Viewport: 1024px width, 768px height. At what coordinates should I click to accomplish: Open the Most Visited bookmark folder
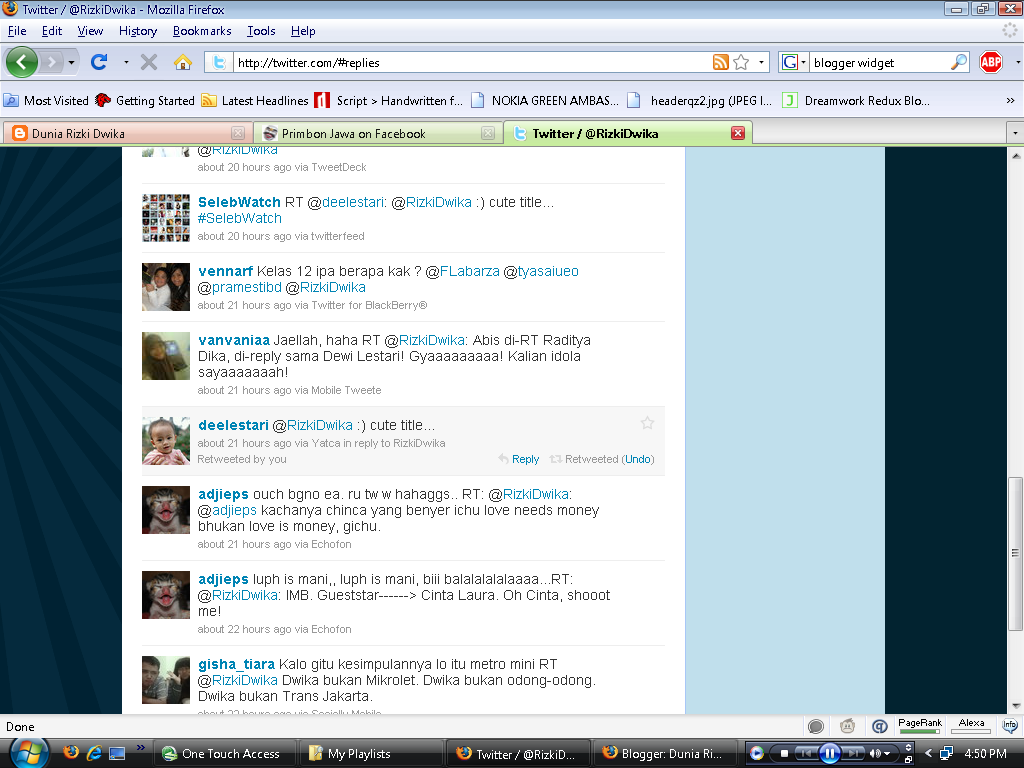46,101
